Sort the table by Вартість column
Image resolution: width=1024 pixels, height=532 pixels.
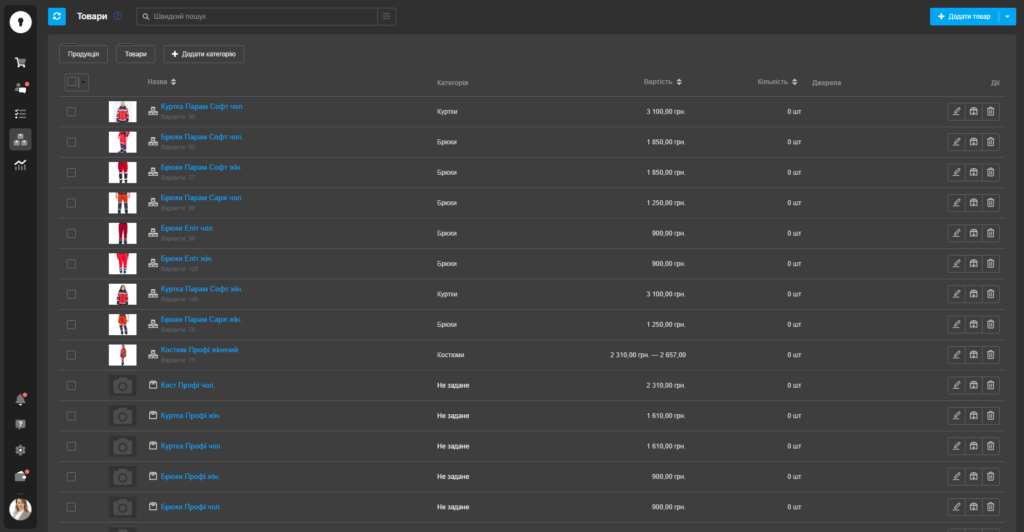pyautogui.click(x=664, y=82)
